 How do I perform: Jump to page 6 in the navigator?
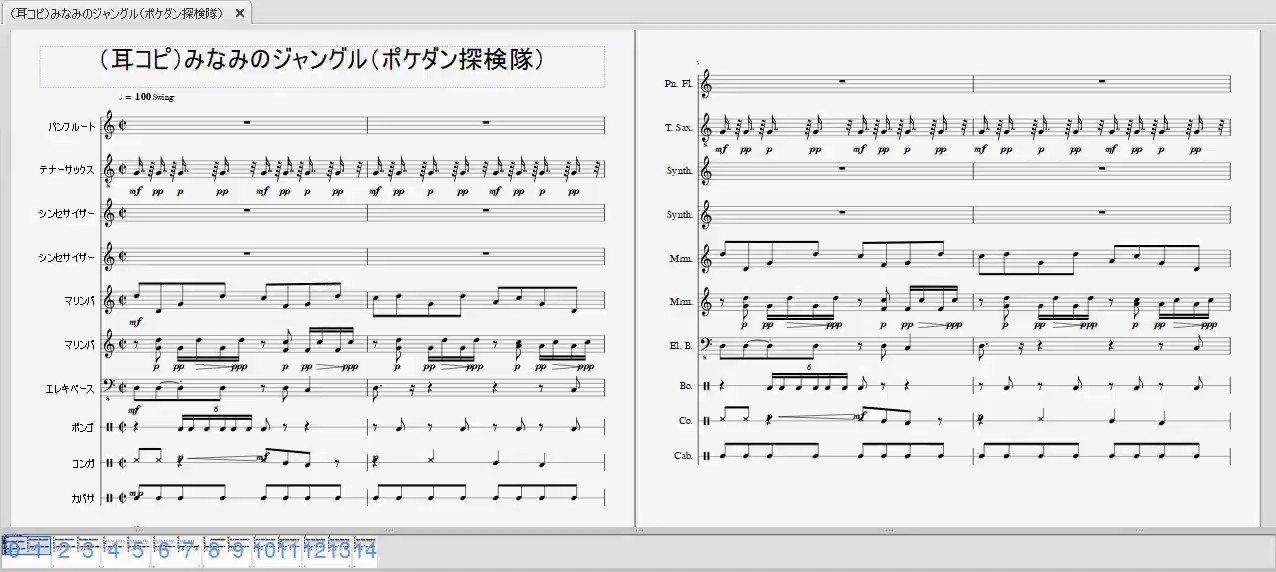[x=163, y=549]
